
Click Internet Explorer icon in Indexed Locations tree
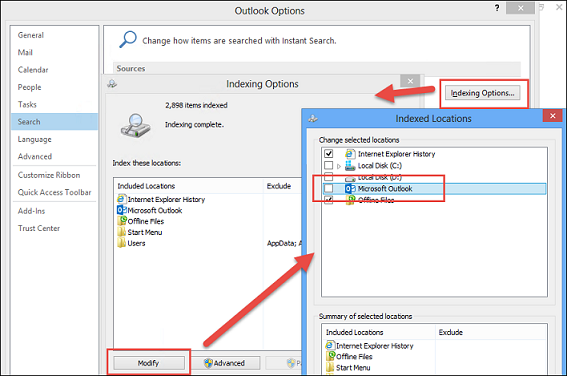pyautogui.click(x=350, y=154)
